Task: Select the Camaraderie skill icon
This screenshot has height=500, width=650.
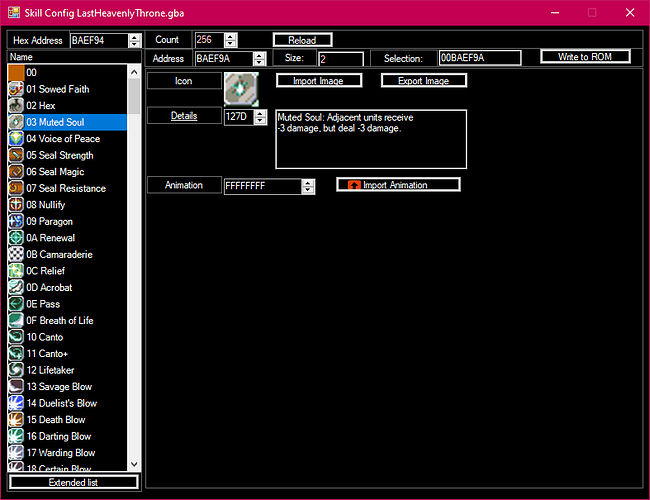Action: [16, 254]
